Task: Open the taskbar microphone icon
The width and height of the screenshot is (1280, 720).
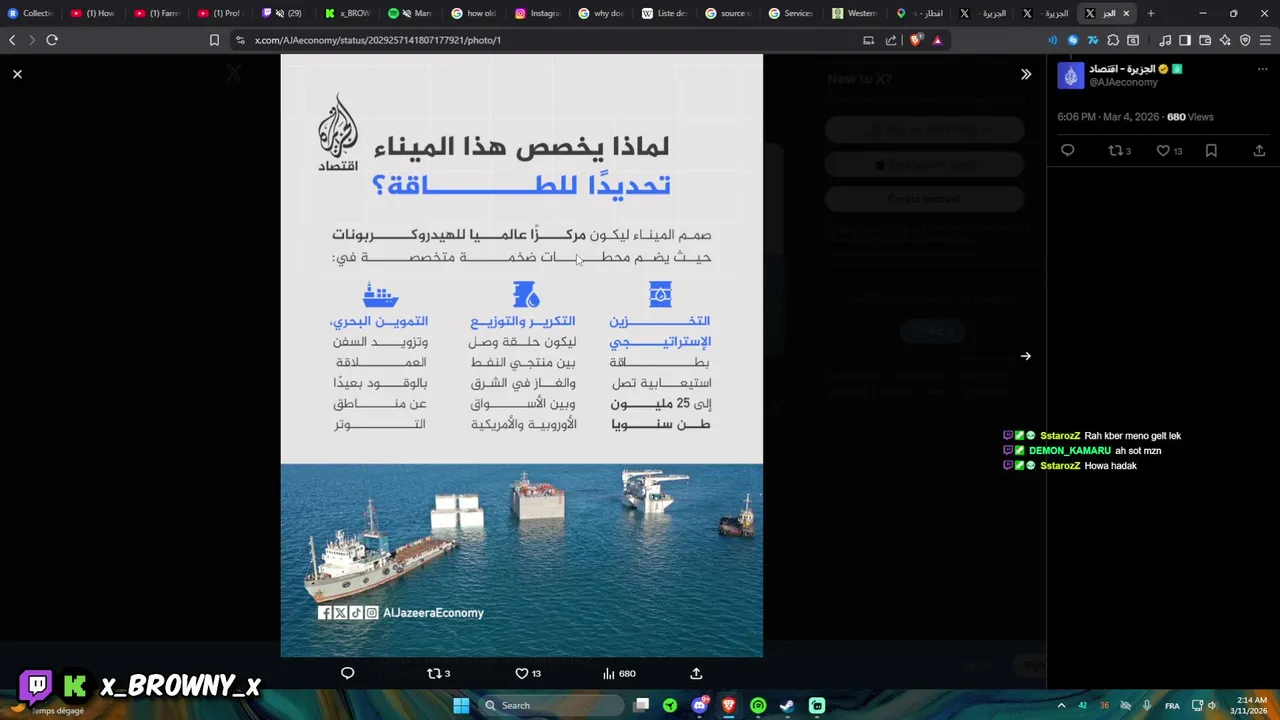Action: 1147,705
